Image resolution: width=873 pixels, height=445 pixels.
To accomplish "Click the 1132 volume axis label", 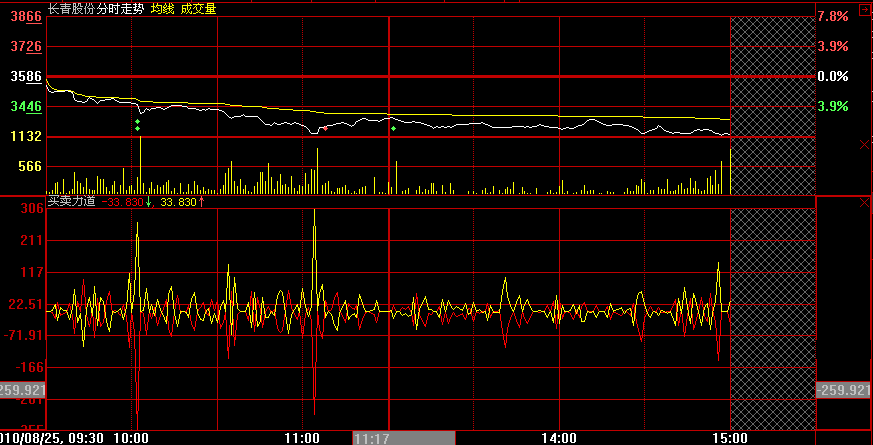I will (x=26, y=136).
